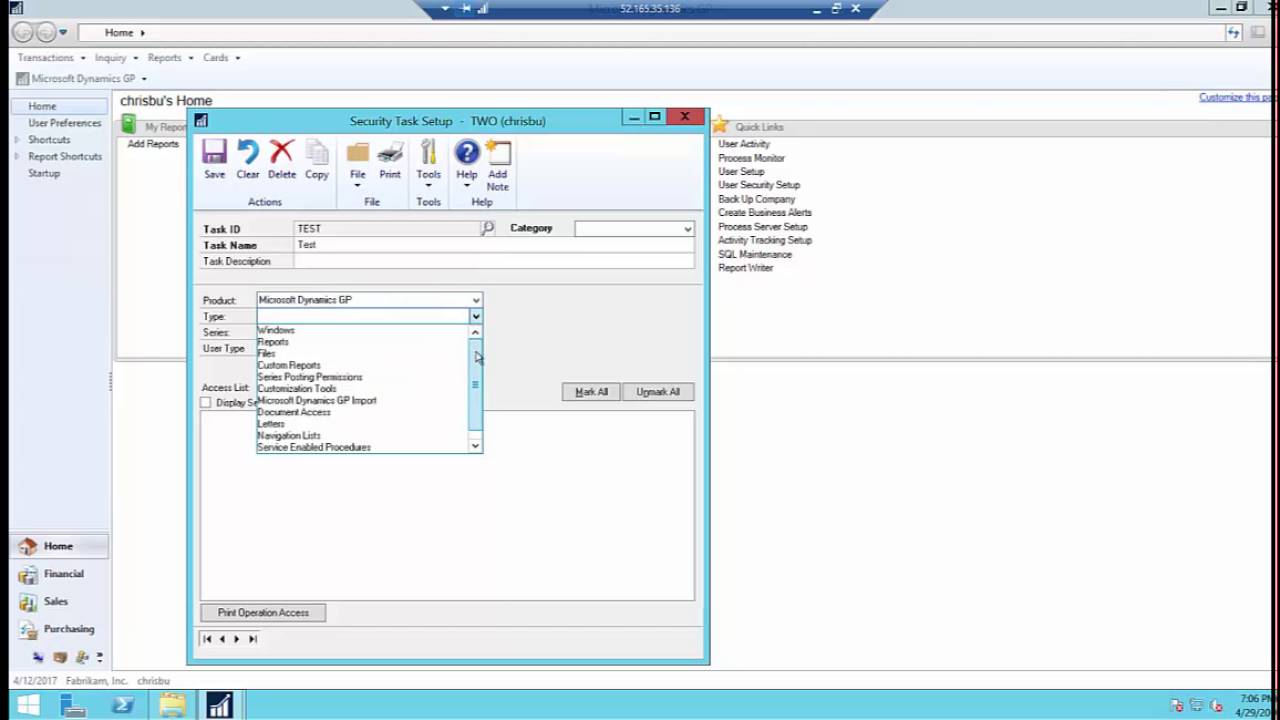1280x720 pixels.
Task: Open User Activity quick link
Action: (x=744, y=144)
